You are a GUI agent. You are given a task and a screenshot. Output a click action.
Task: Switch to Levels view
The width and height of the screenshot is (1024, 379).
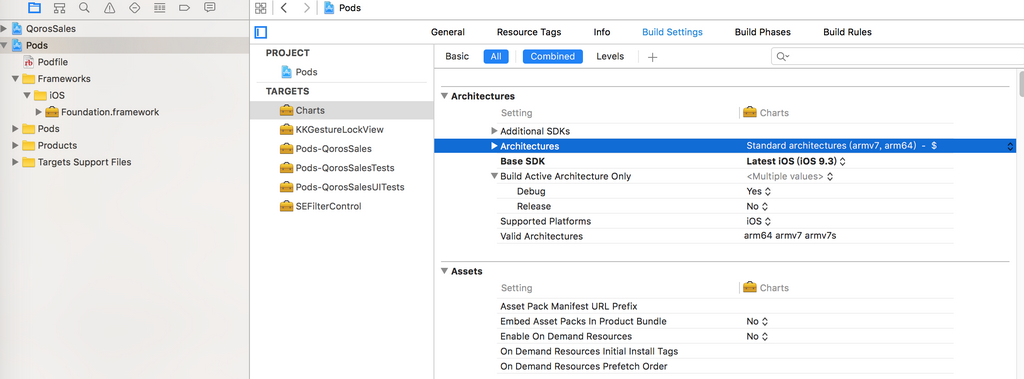(610, 56)
